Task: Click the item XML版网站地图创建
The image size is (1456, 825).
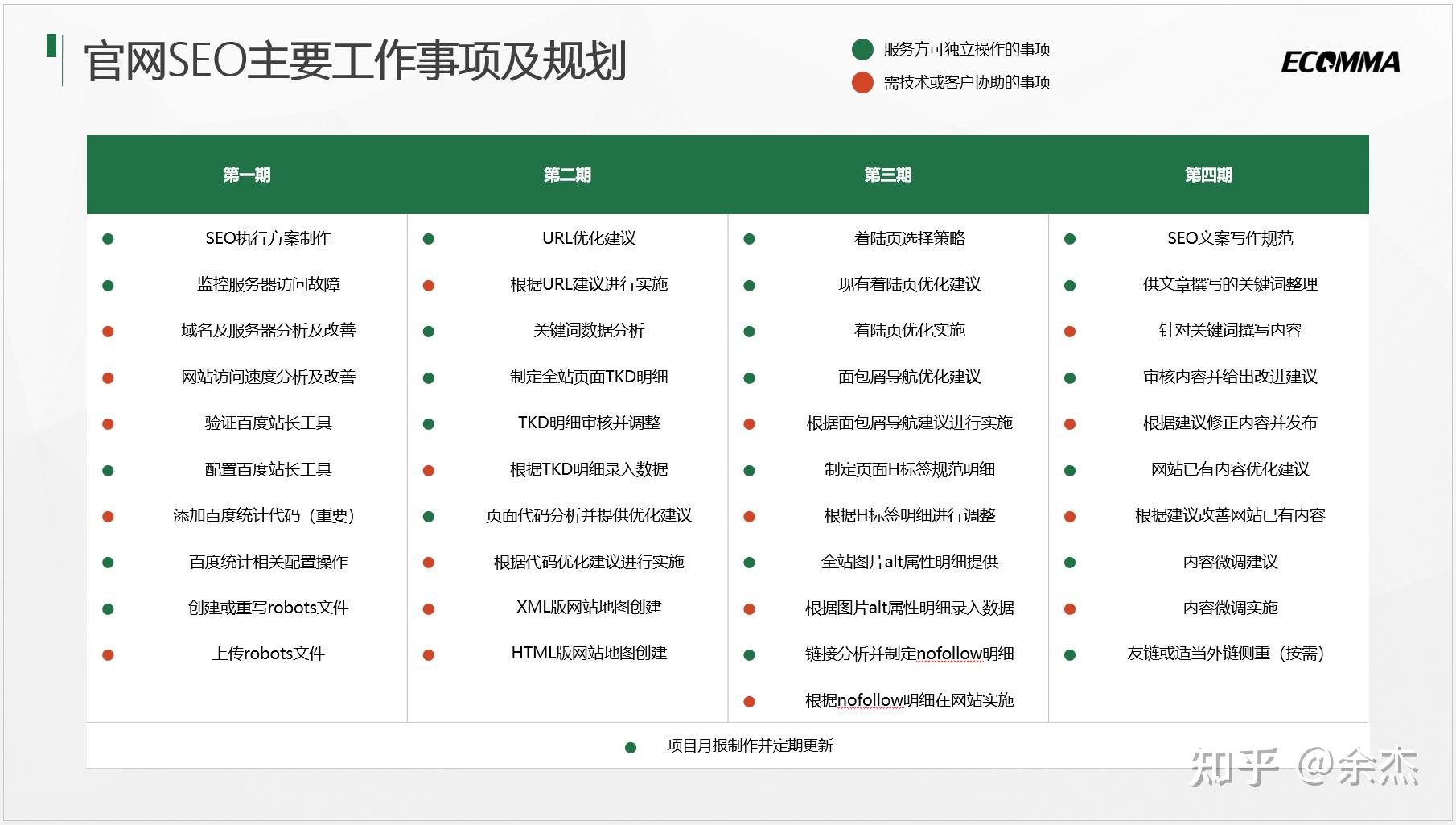Action: point(590,607)
